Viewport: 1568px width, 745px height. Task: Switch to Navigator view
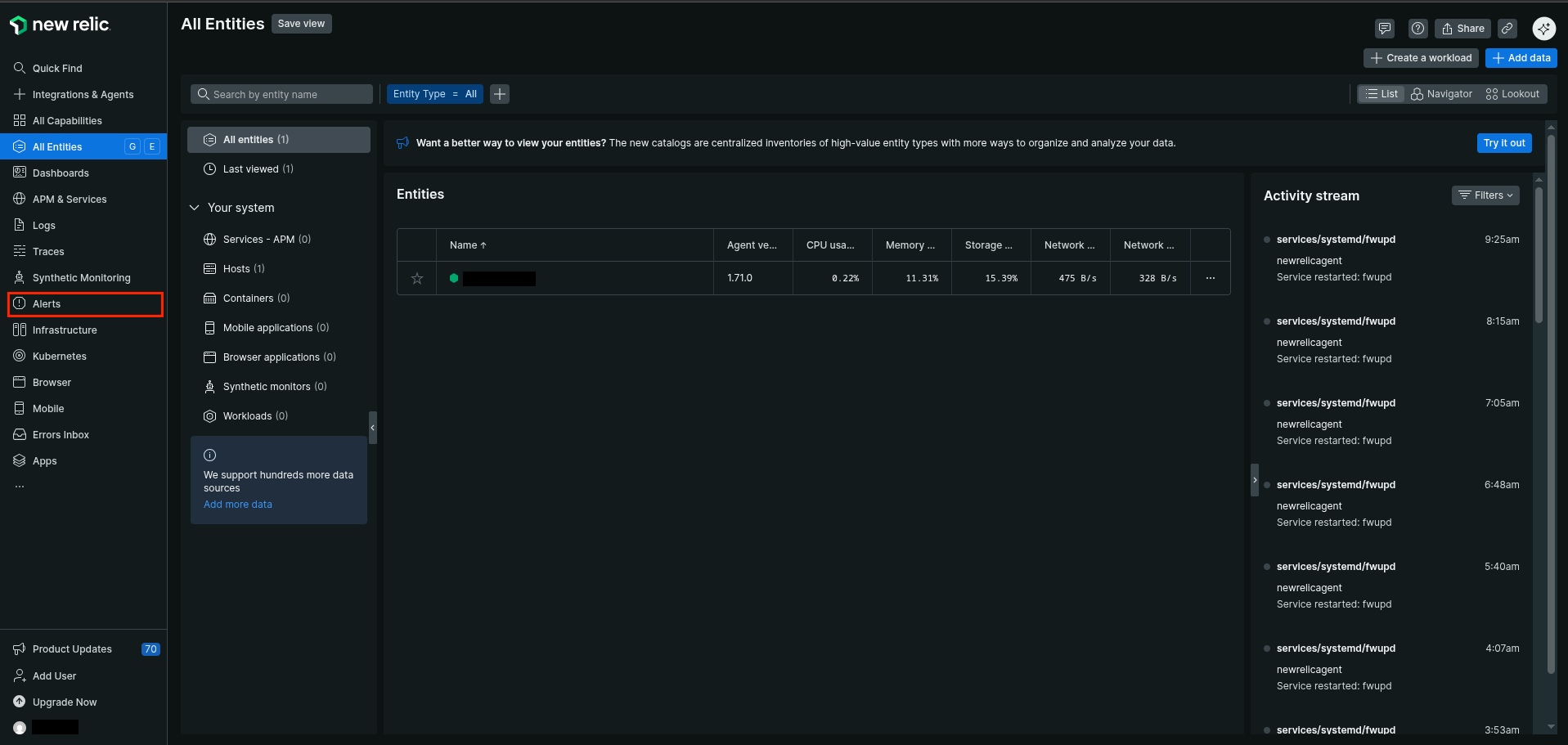1441,94
